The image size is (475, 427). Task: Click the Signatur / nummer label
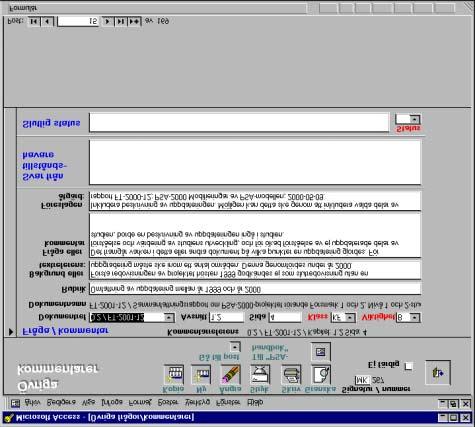tap(376, 389)
